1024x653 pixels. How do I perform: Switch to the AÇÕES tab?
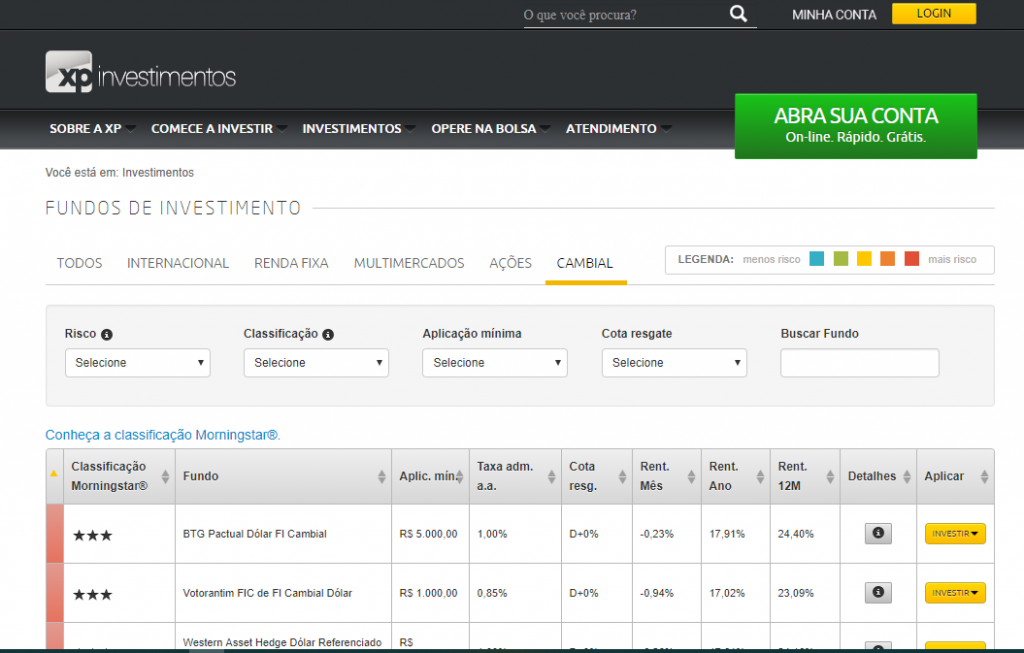click(x=511, y=263)
